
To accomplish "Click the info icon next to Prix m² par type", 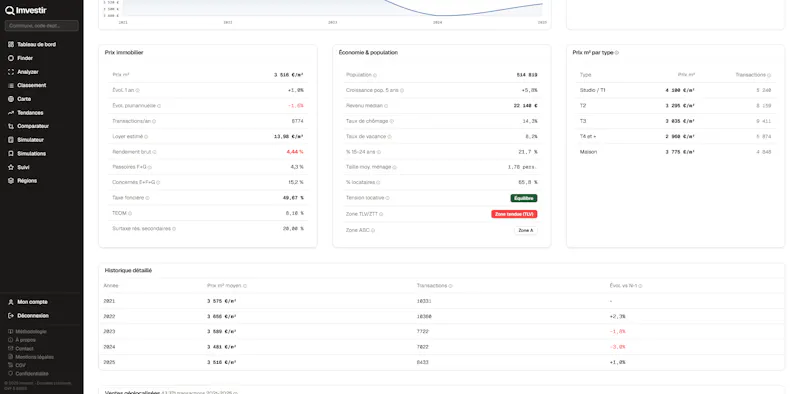I will click(x=617, y=53).
